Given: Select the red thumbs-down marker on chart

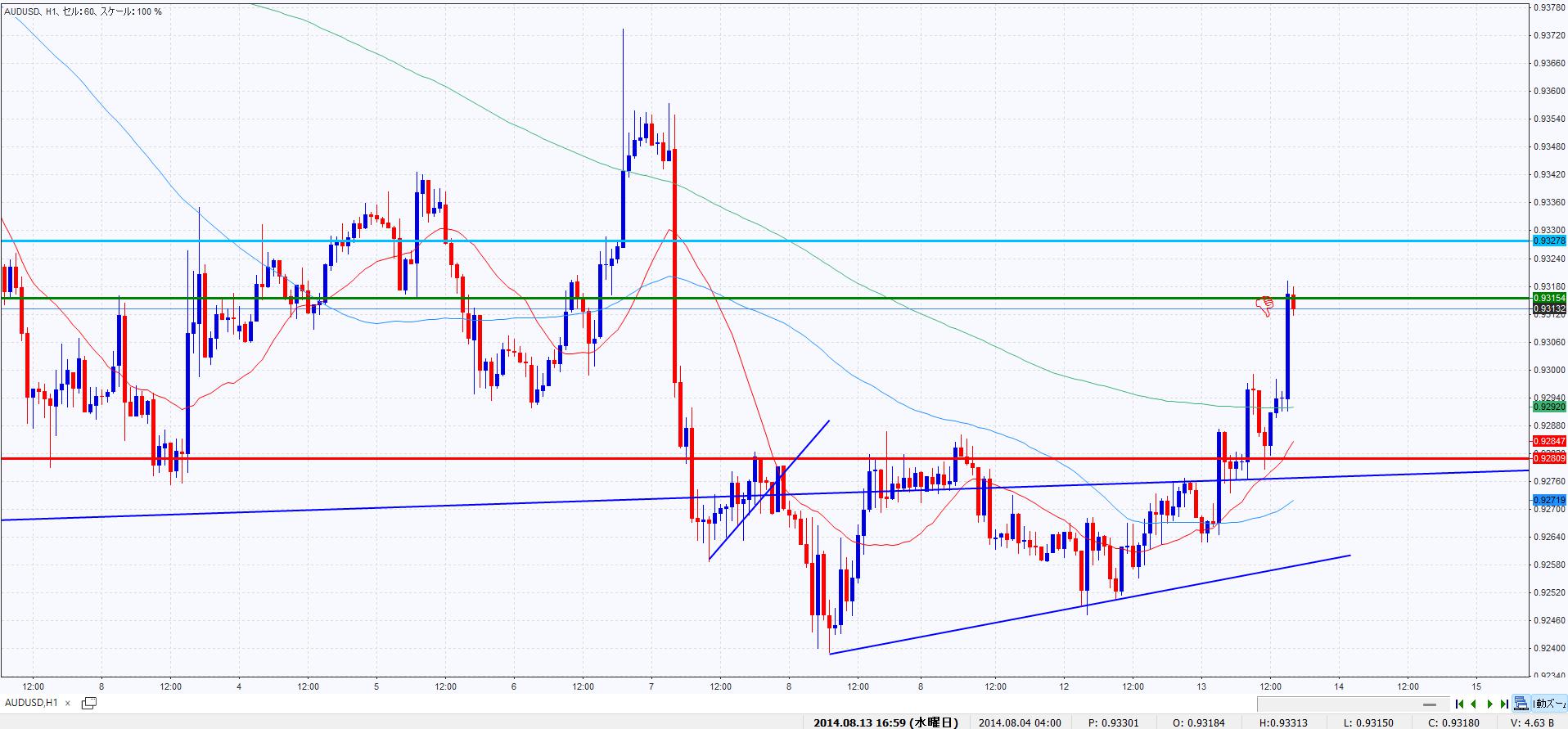Looking at the screenshot, I should click(x=1266, y=307).
